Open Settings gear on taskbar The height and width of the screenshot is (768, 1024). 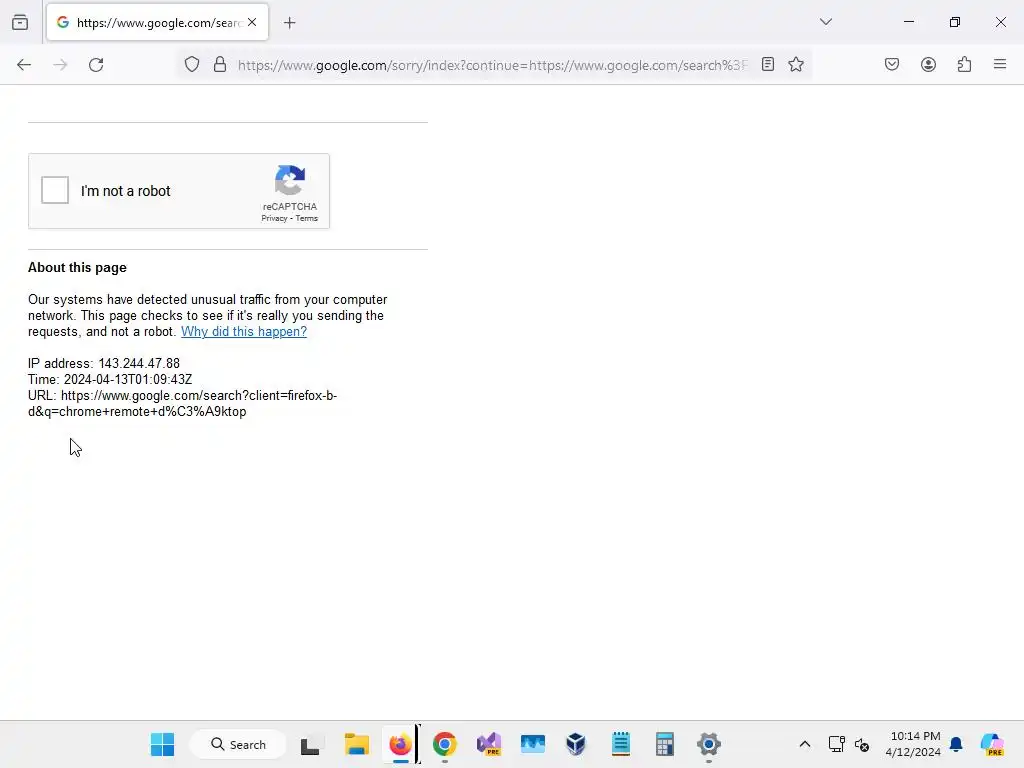709,744
